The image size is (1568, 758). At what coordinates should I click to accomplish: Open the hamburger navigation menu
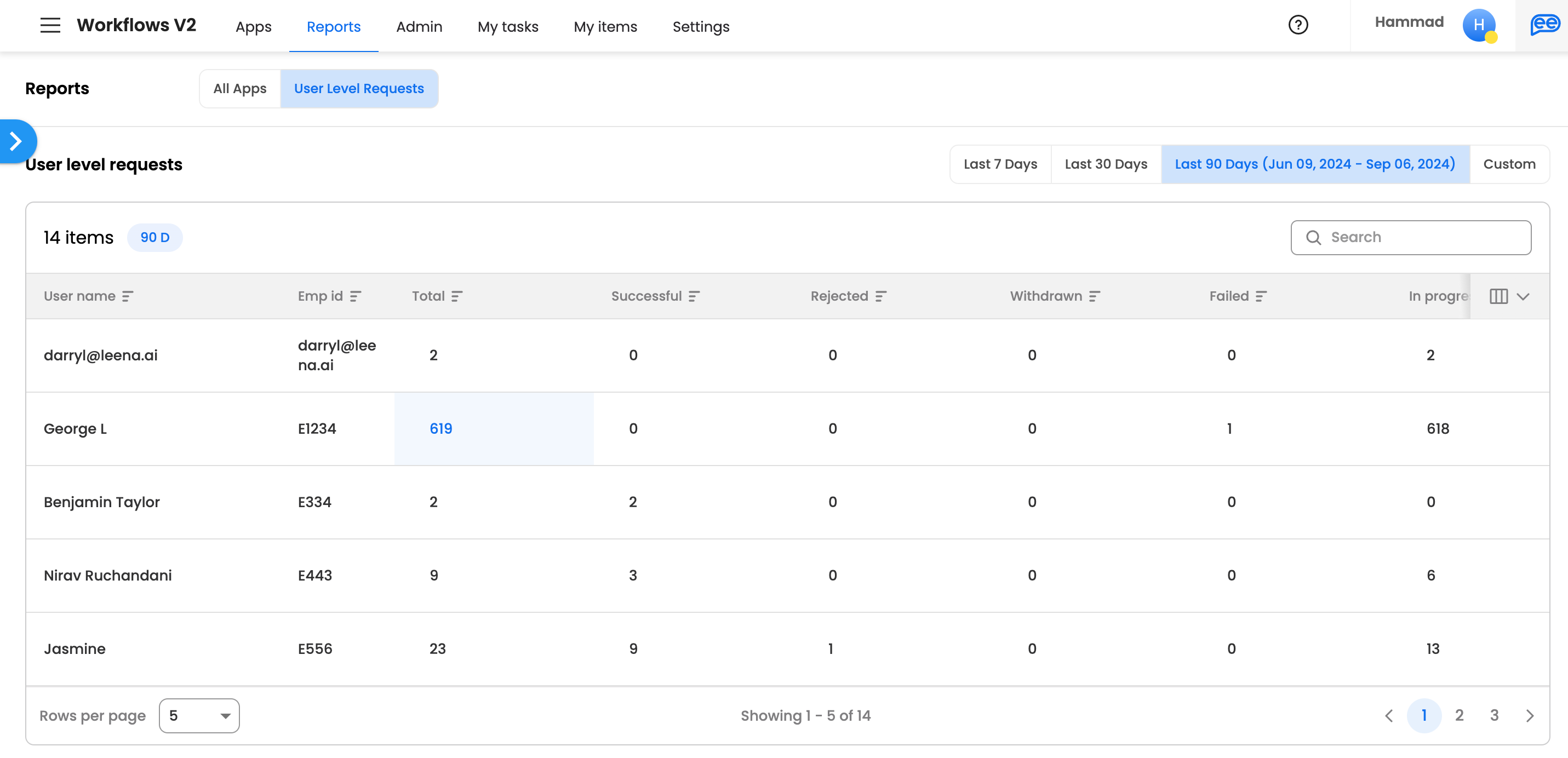coord(50,26)
